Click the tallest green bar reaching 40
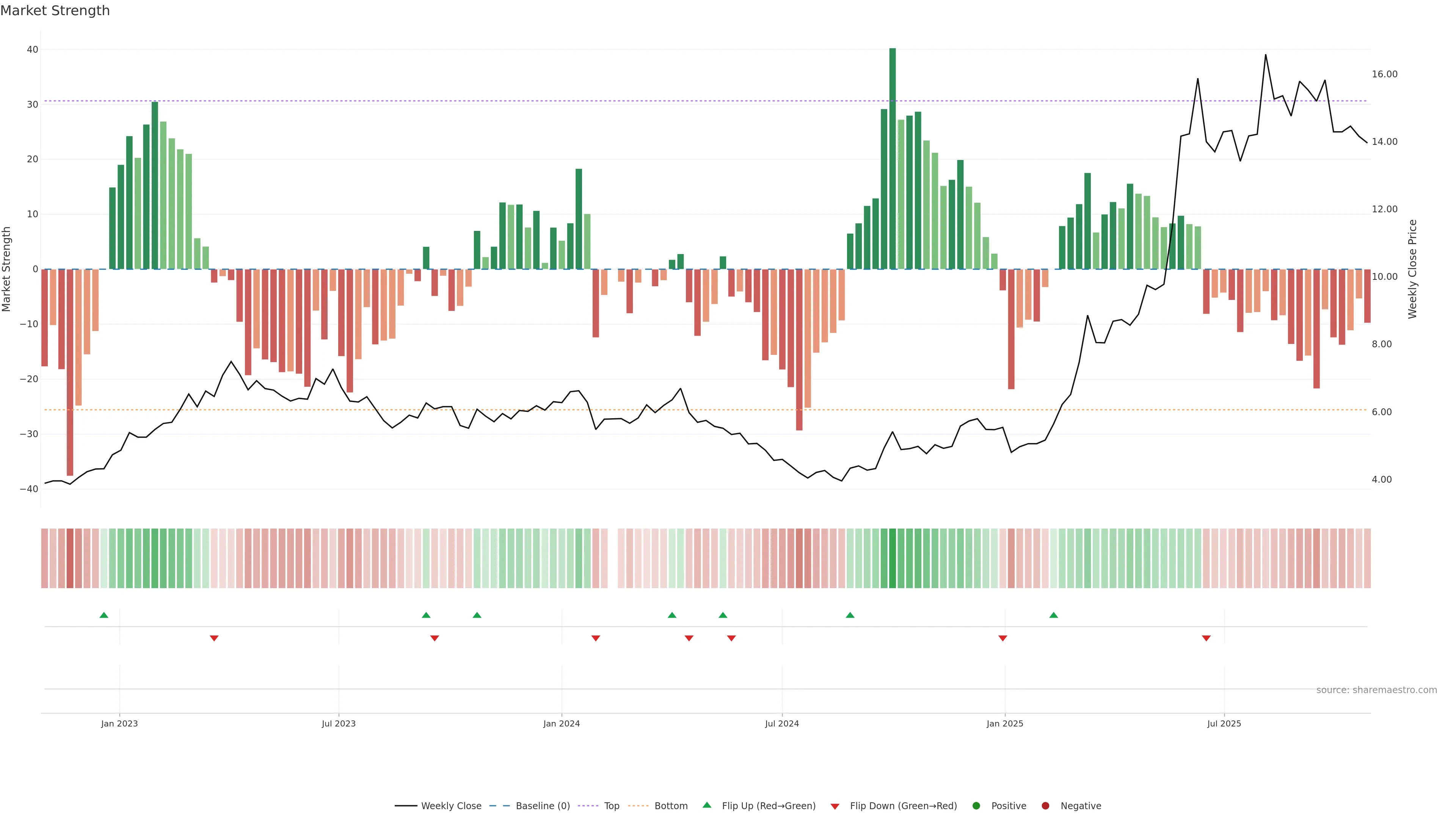 (893, 158)
